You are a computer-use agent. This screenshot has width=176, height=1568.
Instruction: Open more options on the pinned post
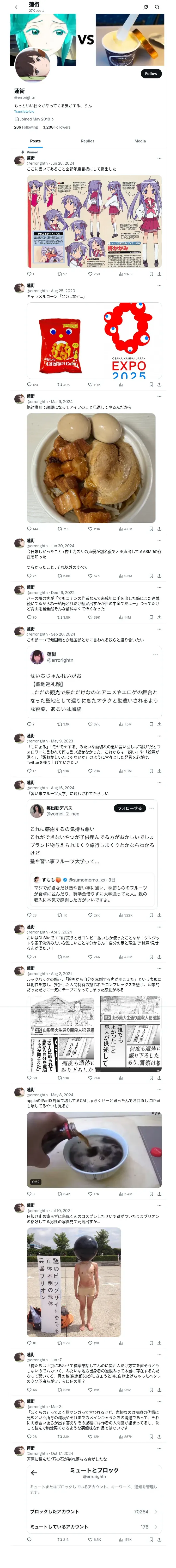(159, 158)
